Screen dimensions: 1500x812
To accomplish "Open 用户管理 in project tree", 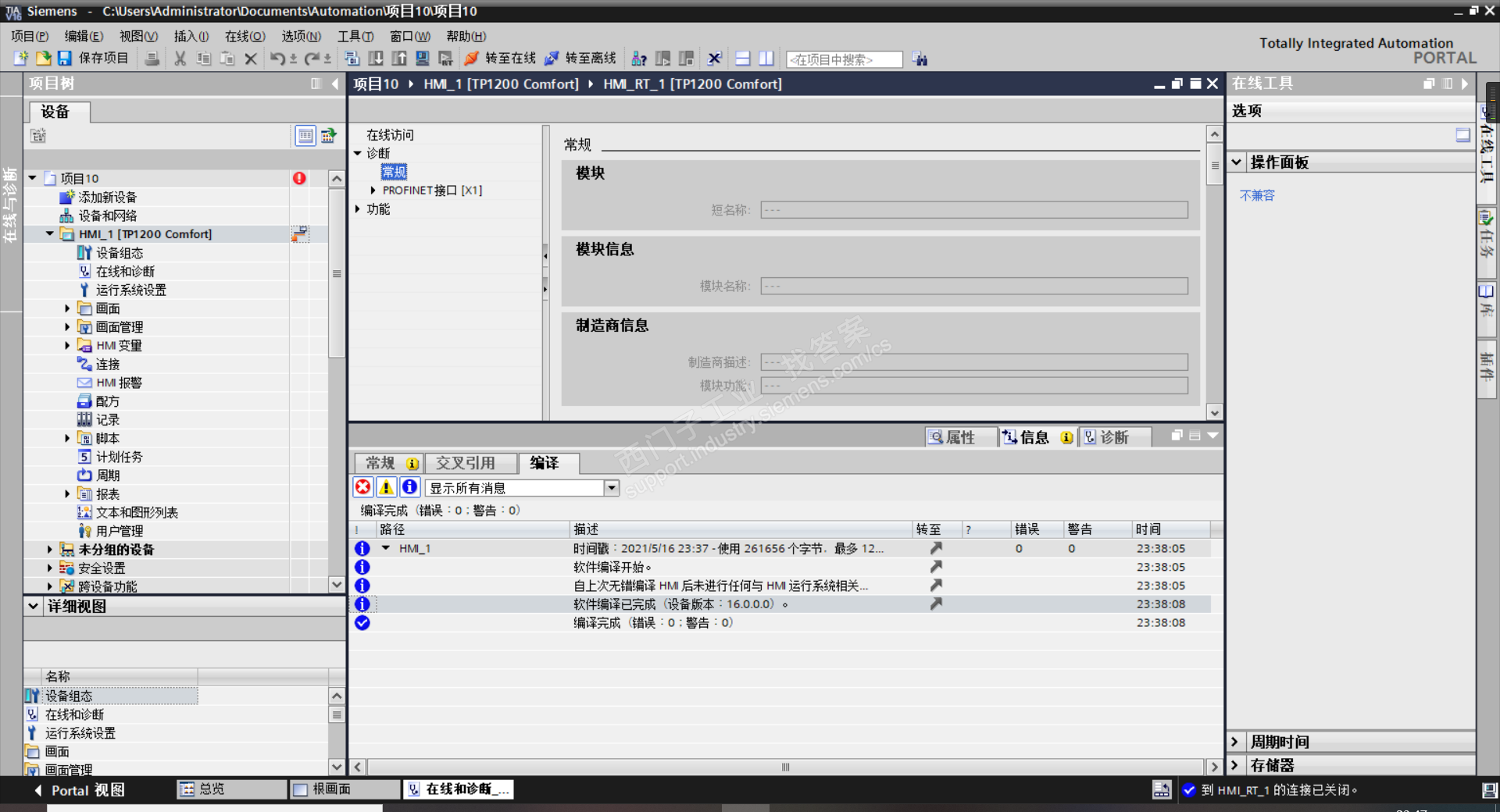I will click(x=119, y=531).
